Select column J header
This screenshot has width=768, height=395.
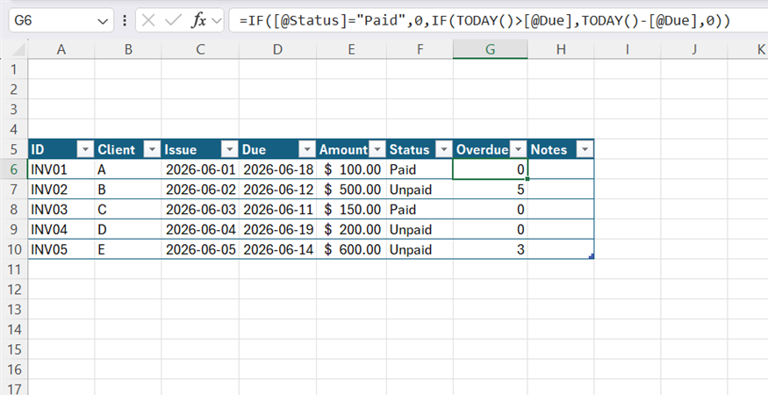pos(695,49)
